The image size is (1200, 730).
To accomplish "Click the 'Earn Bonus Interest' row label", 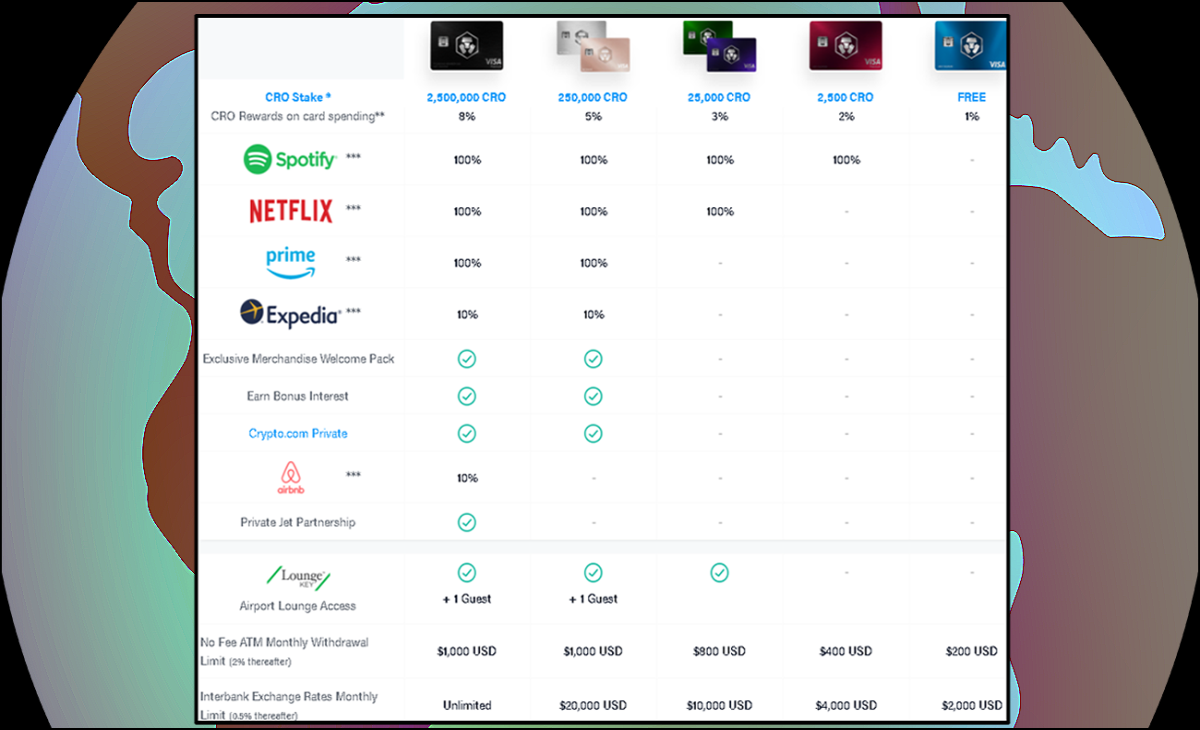I will pyautogui.click(x=298, y=396).
